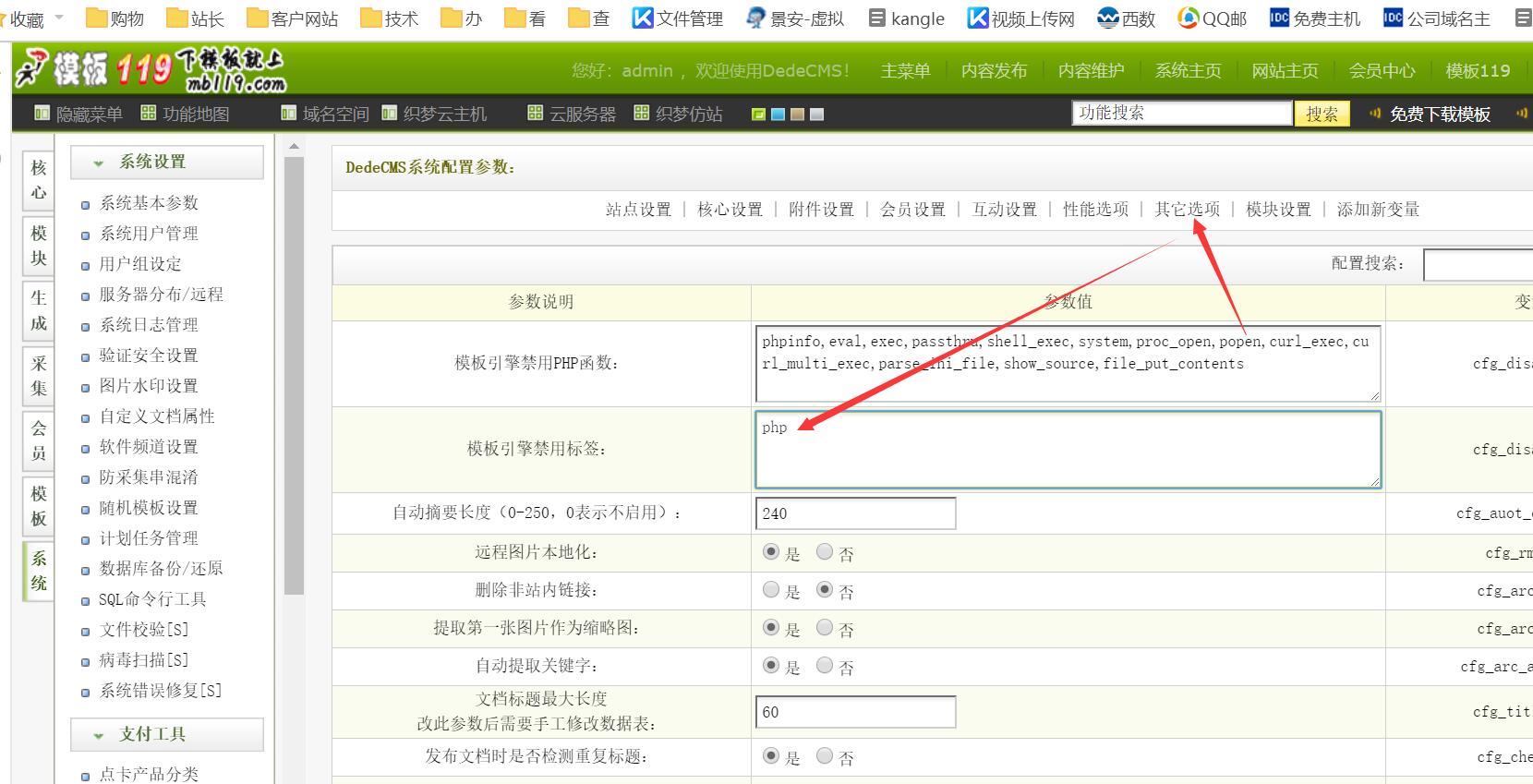Screen dimensions: 1533x784
Task: Open the QQ邮 bookmark icon
Action: point(1189,18)
